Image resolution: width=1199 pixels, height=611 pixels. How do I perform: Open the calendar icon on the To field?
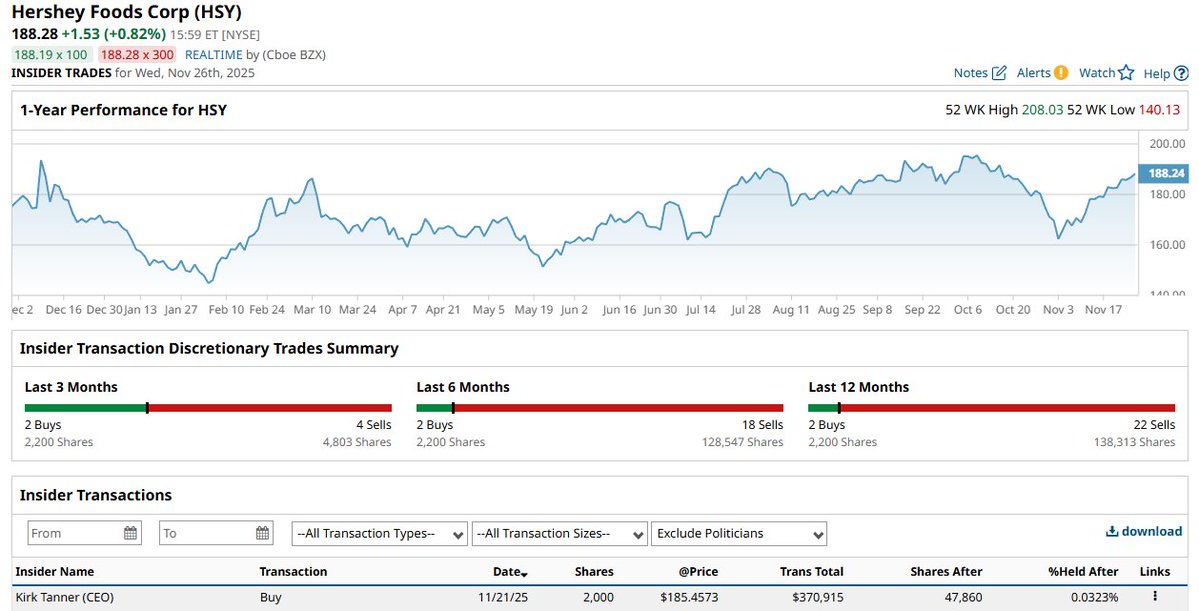pos(259,533)
